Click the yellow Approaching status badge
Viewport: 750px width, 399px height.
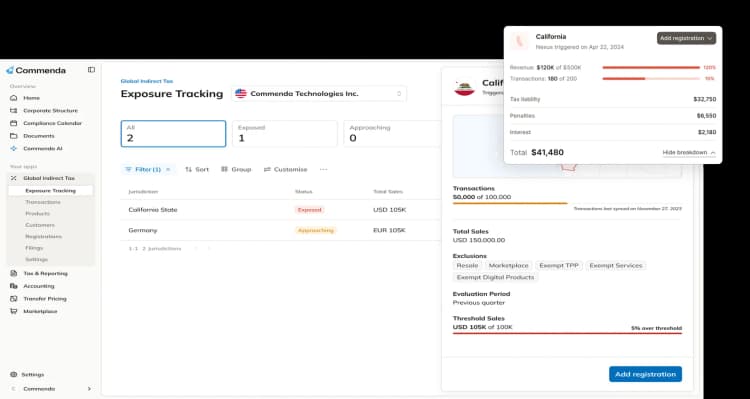point(316,230)
